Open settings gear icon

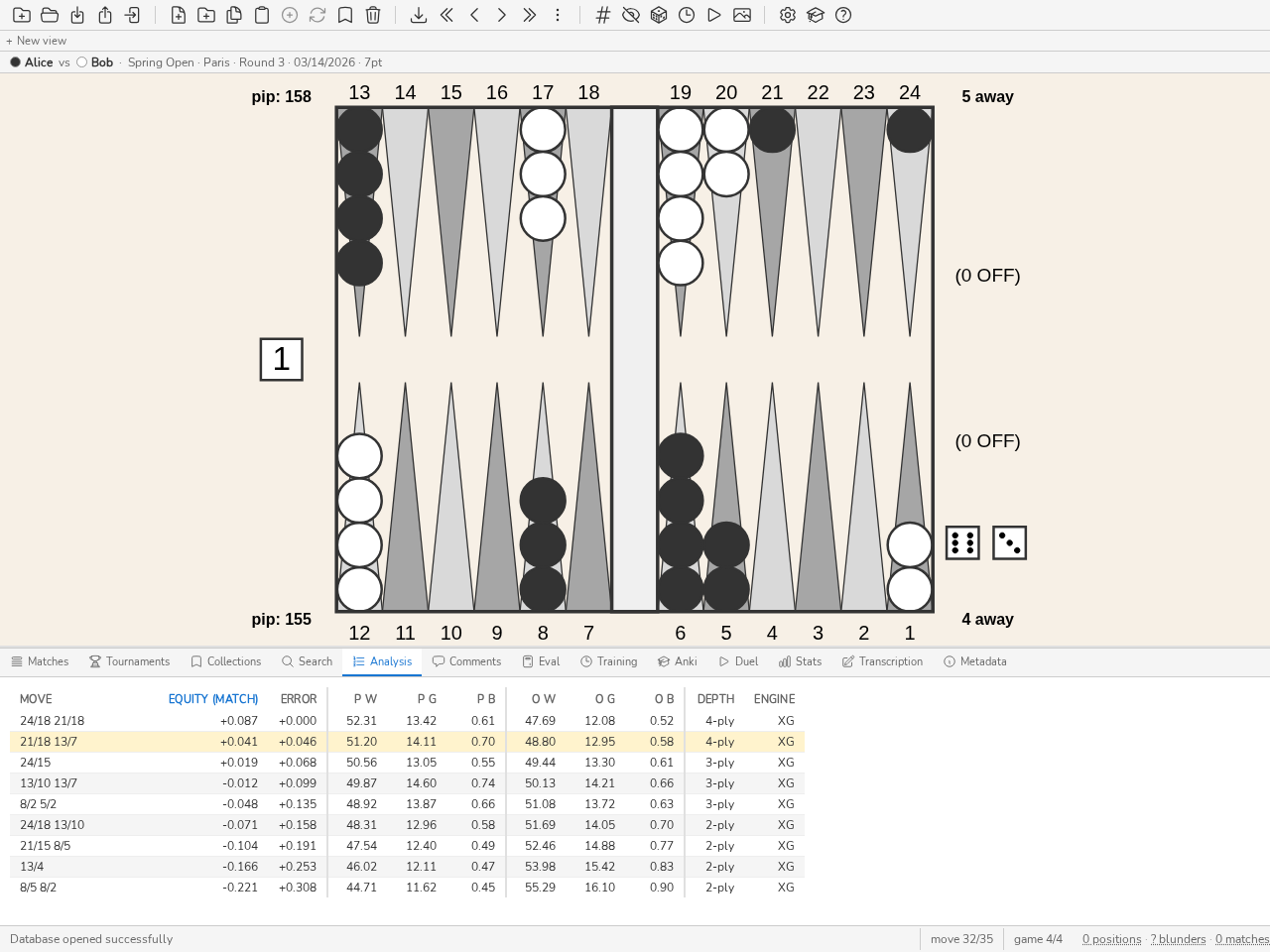coord(788,15)
